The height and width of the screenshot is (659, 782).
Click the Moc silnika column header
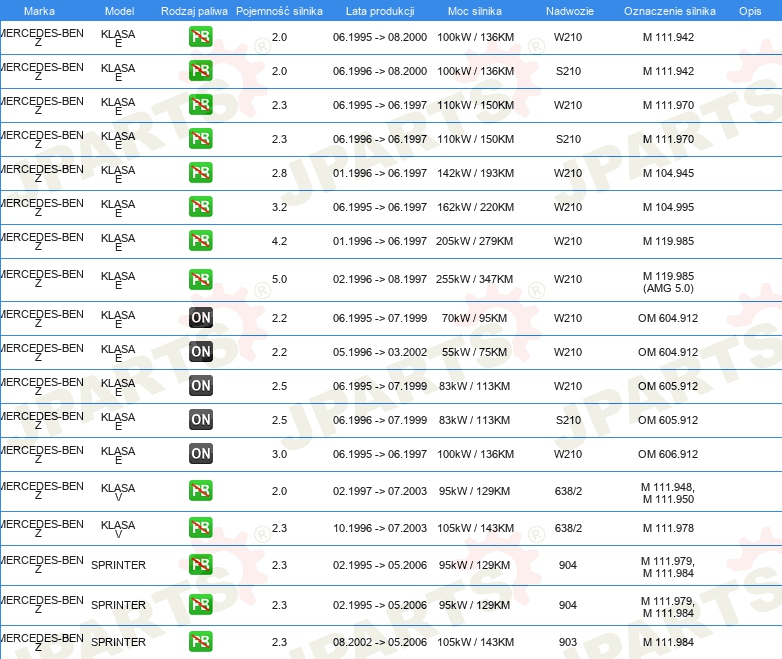(474, 11)
